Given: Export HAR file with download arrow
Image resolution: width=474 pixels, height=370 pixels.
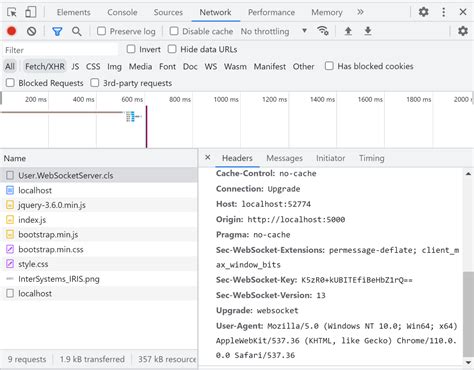Looking at the screenshot, I should tap(368, 31).
